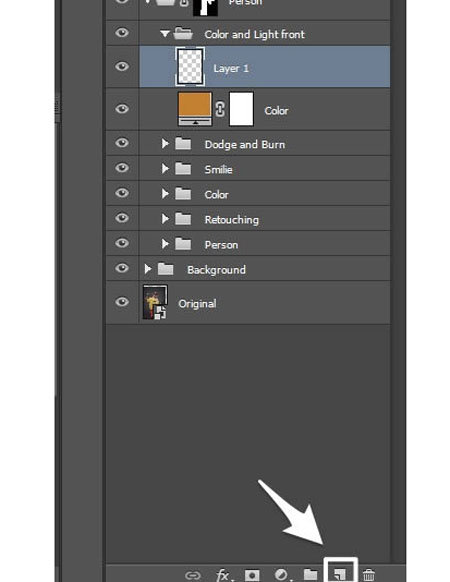The width and height of the screenshot is (450, 582).
Task: Click the Add layer mask icon
Action: (252, 575)
